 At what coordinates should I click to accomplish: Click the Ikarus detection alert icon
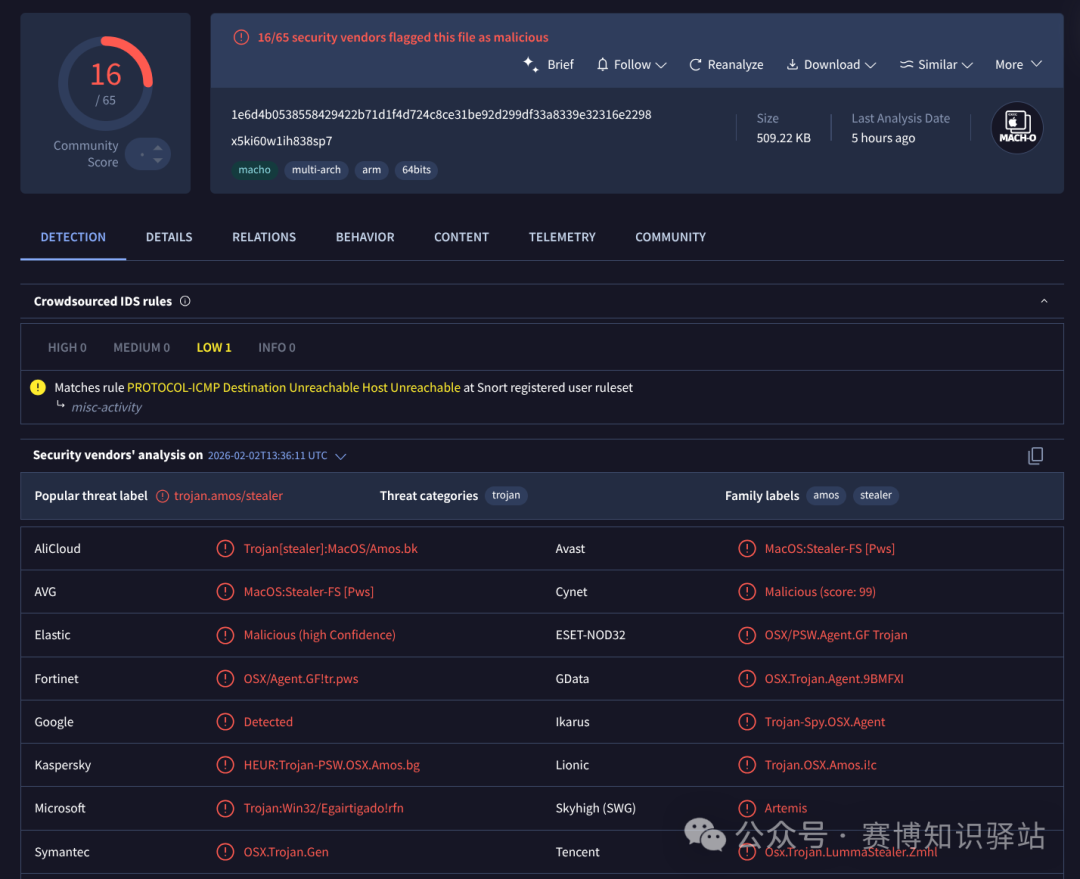click(x=747, y=722)
